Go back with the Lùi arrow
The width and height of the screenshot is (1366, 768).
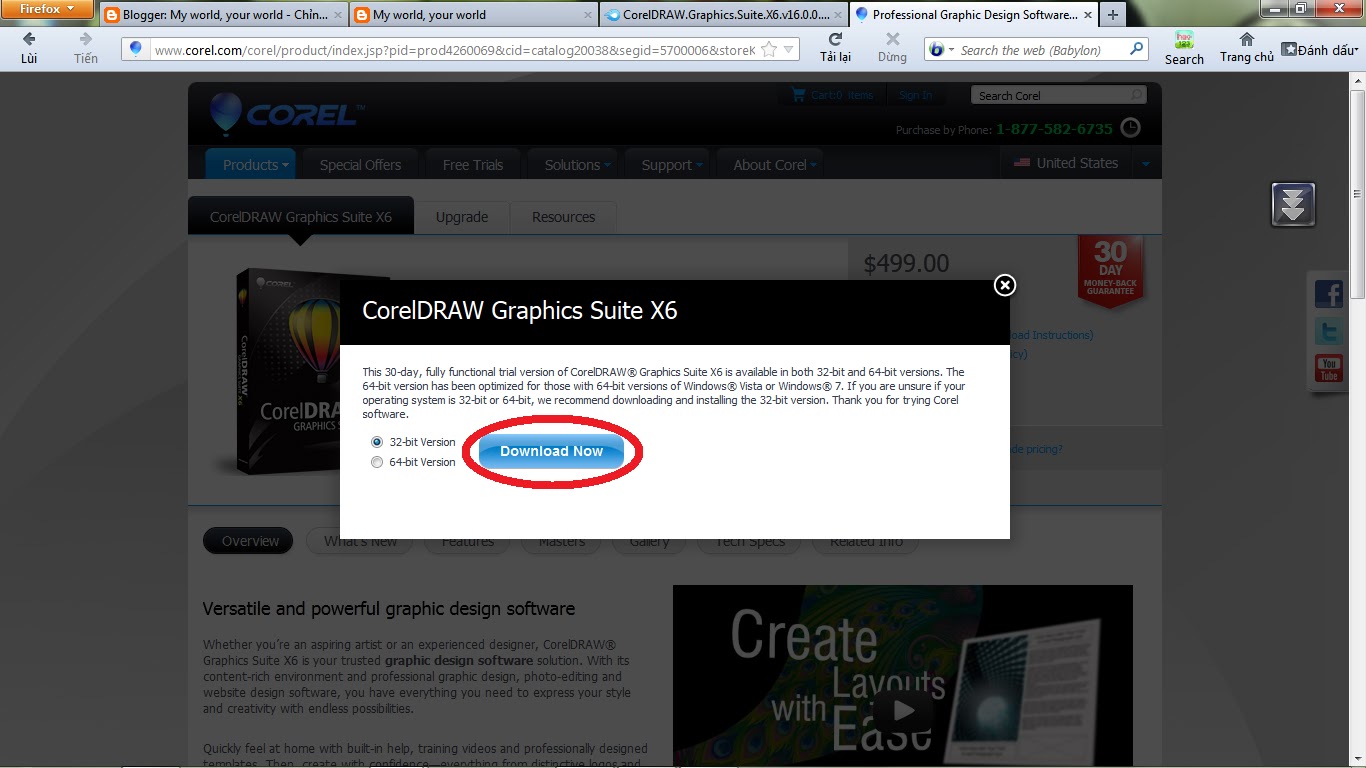point(29,40)
